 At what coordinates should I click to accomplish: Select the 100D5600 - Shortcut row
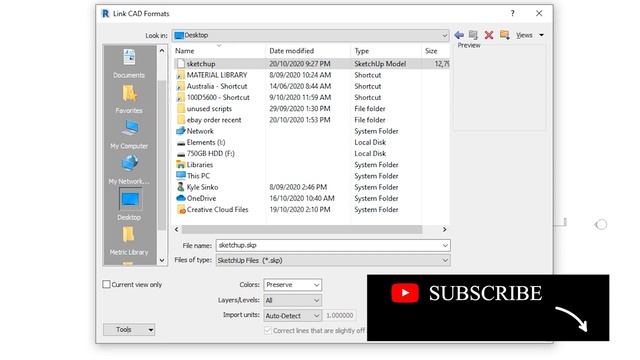(311, 98)
